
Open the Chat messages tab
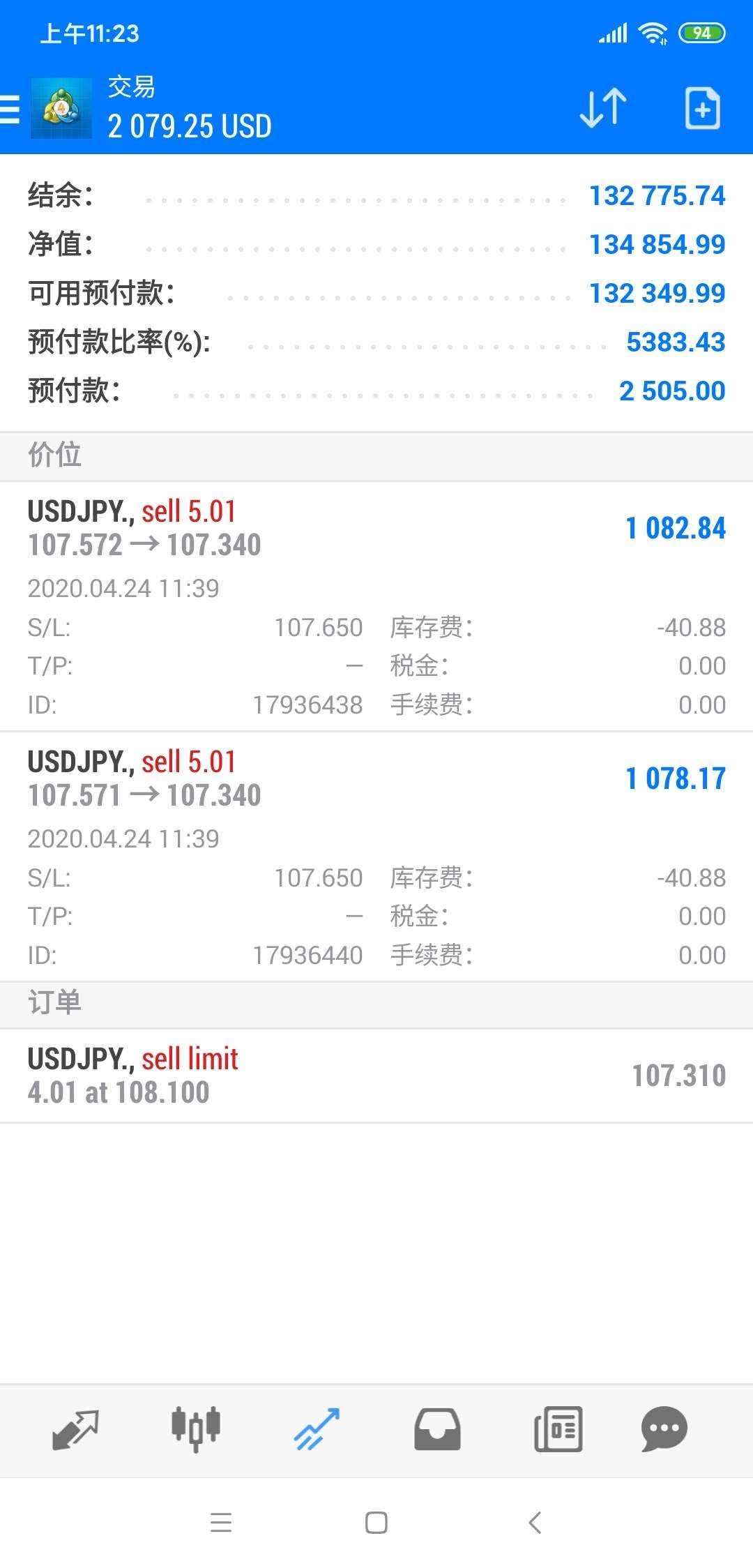click(x=664, y=1429)
